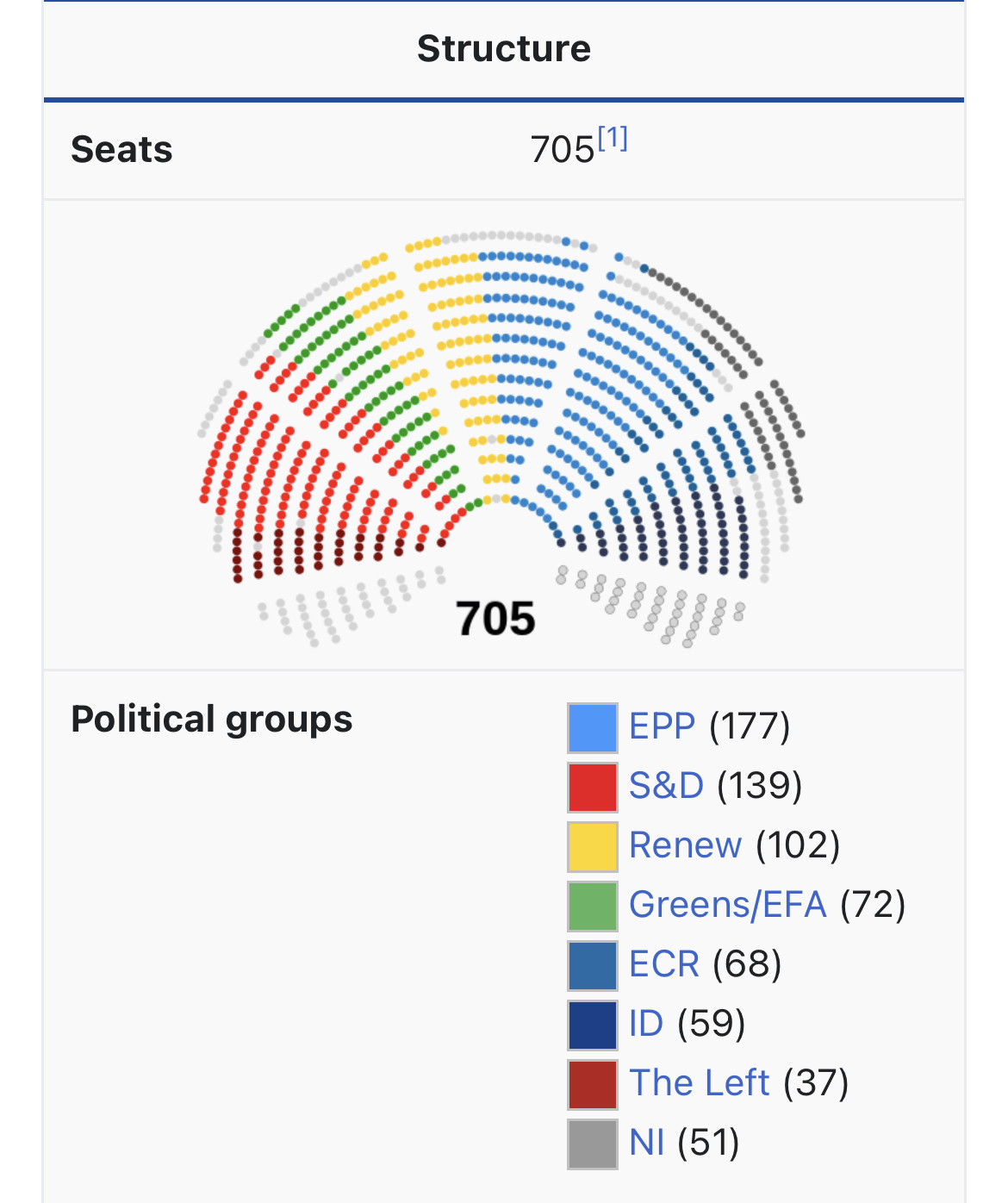Follow the ECR group link

click(663, 964)
